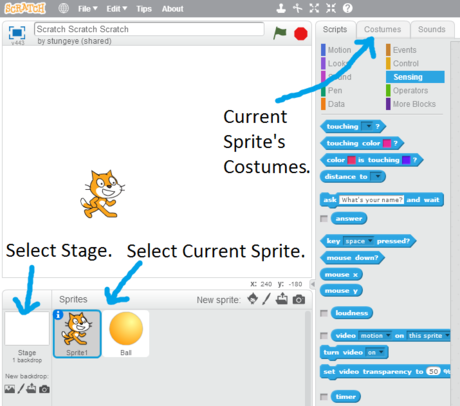Toggle the answer reporter checkbox
460x406 pixels.
(x=324, y=219)
